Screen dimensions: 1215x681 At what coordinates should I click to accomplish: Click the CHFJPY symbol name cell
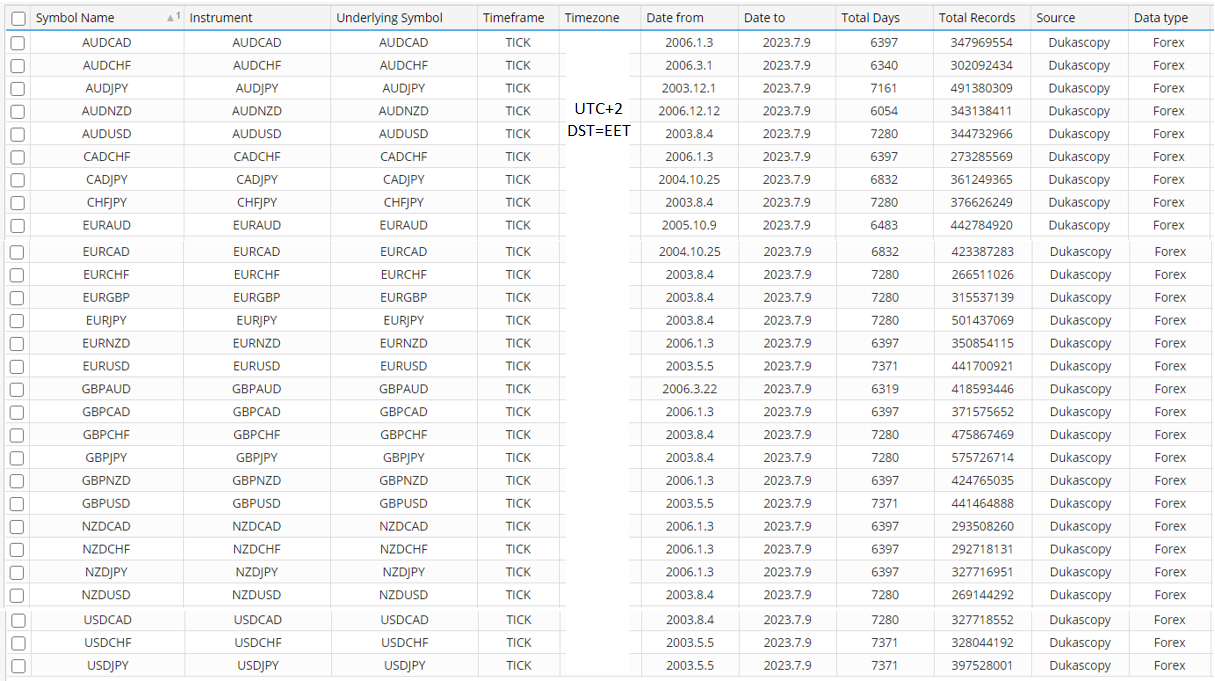point(107,203)
